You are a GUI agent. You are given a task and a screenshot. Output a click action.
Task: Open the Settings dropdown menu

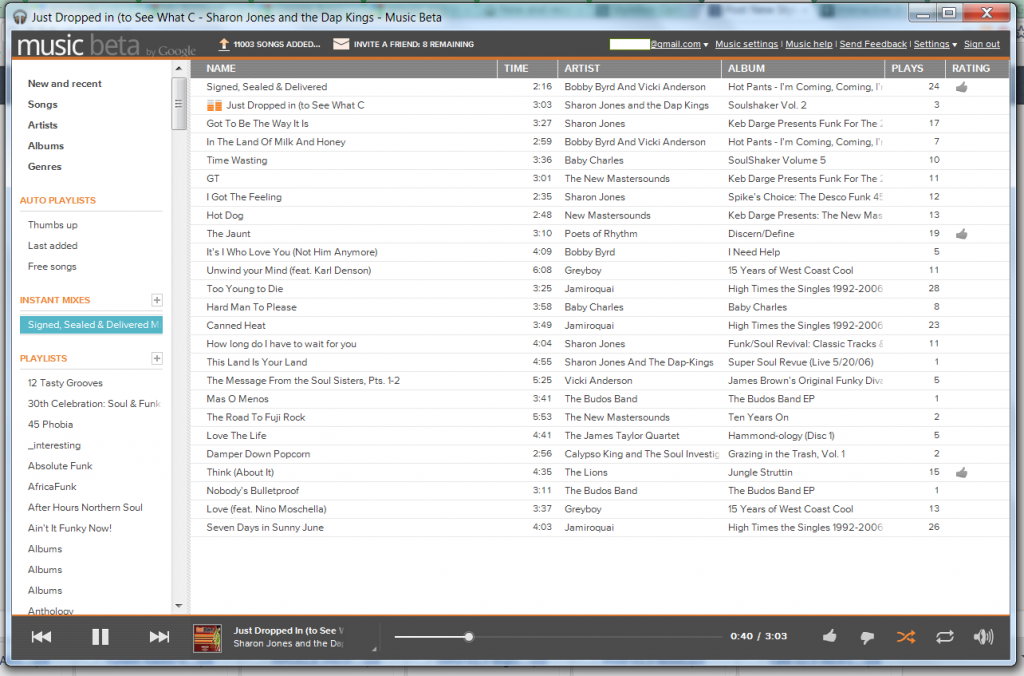pyautogui.click(x=935, y=44)
